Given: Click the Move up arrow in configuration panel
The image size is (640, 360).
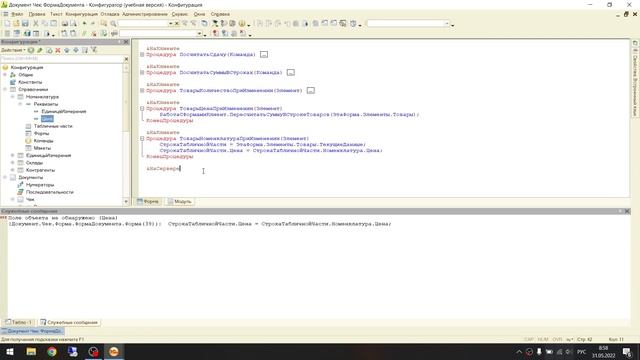Looking at the screenshot, I should pos(67,50).
